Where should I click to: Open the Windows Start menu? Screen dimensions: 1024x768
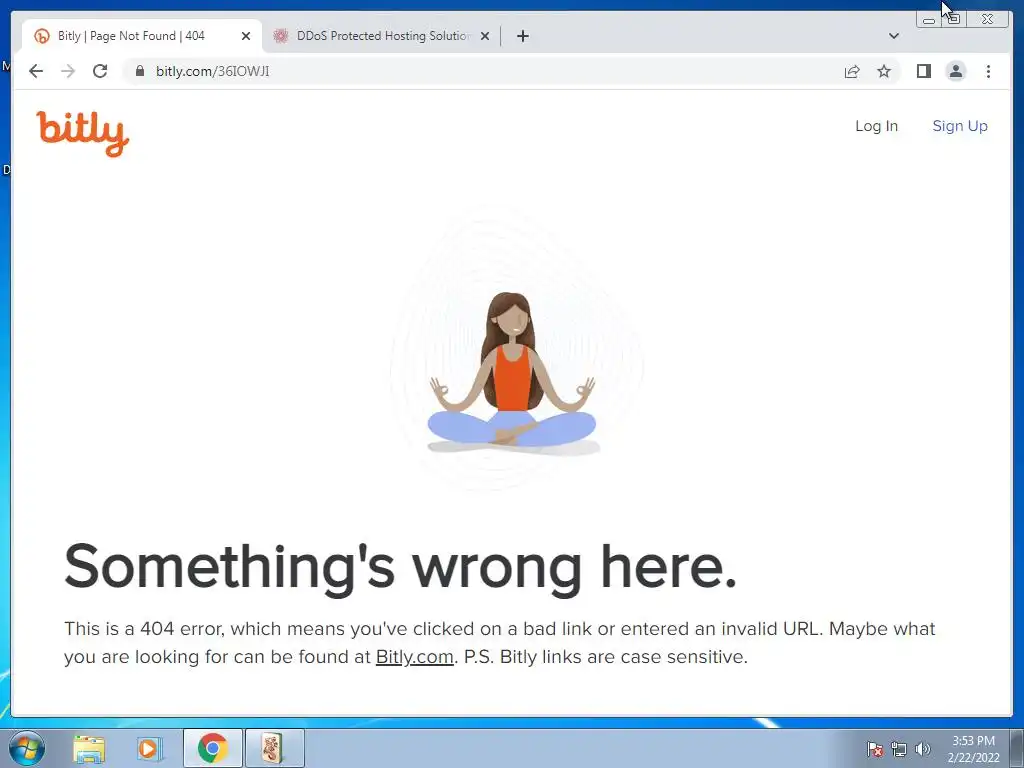point(26,748)
